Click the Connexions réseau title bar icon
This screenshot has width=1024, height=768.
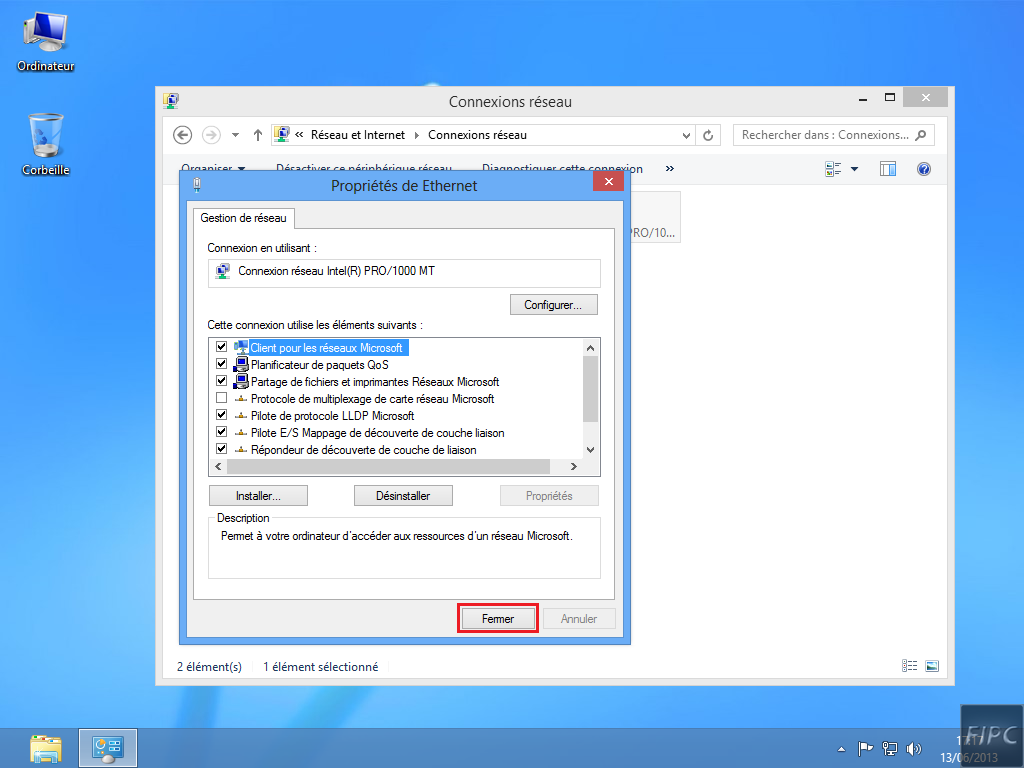click(171, 101)
